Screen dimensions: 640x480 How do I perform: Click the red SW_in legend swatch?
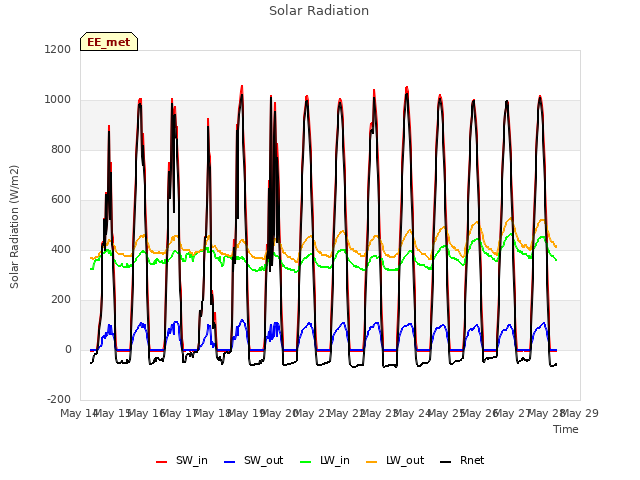[x=162, y=462]
